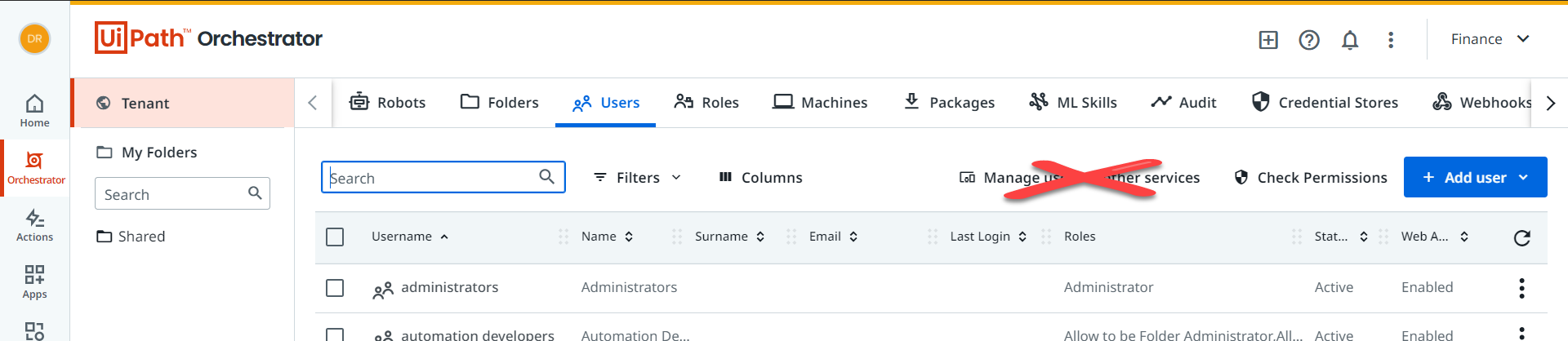
Task: Switch to the Robots tab
Action: coord(388,103)
